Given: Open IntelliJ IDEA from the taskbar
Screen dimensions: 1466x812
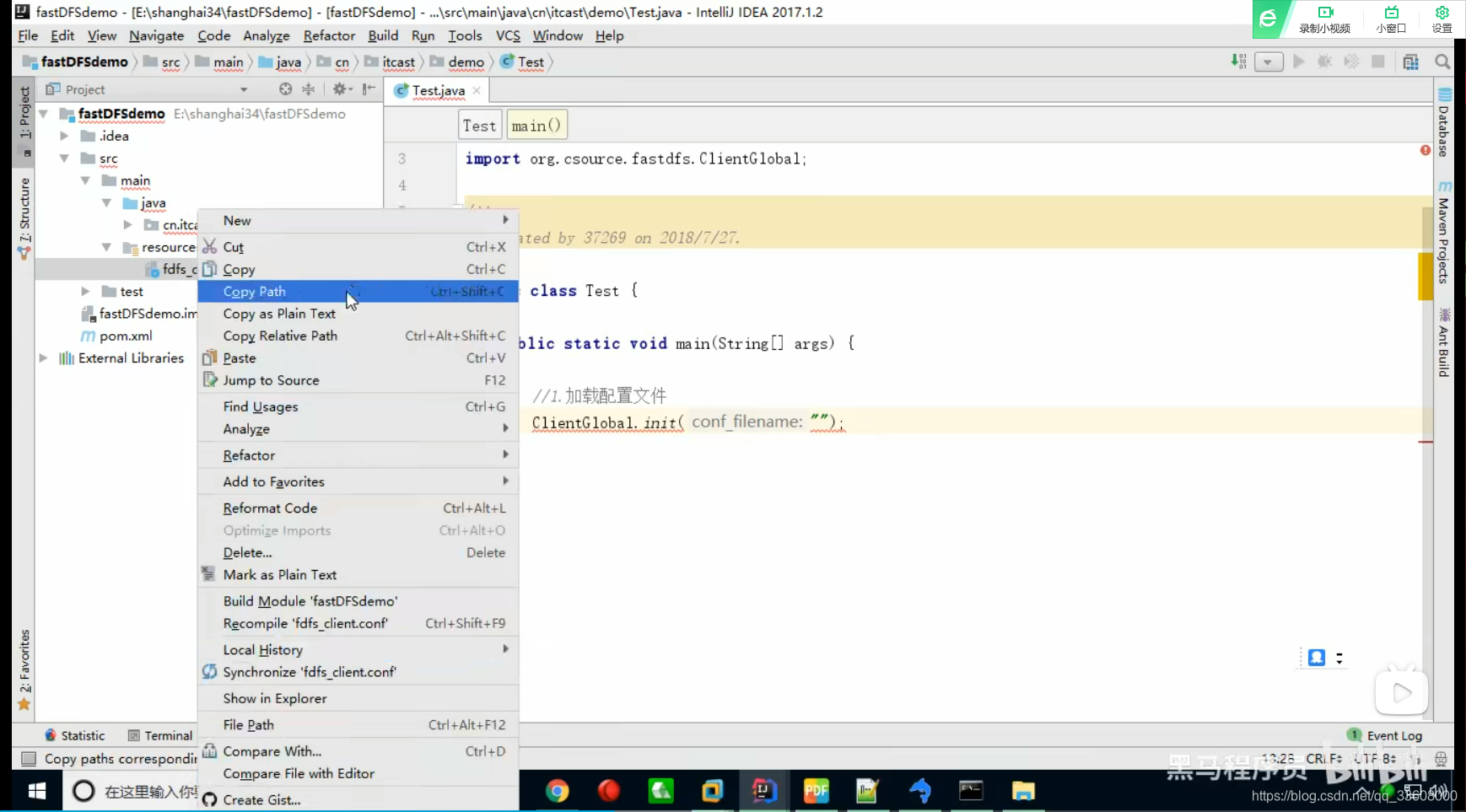Looking at the screenshot, I should pyautogui.click(x=764, y=791).
